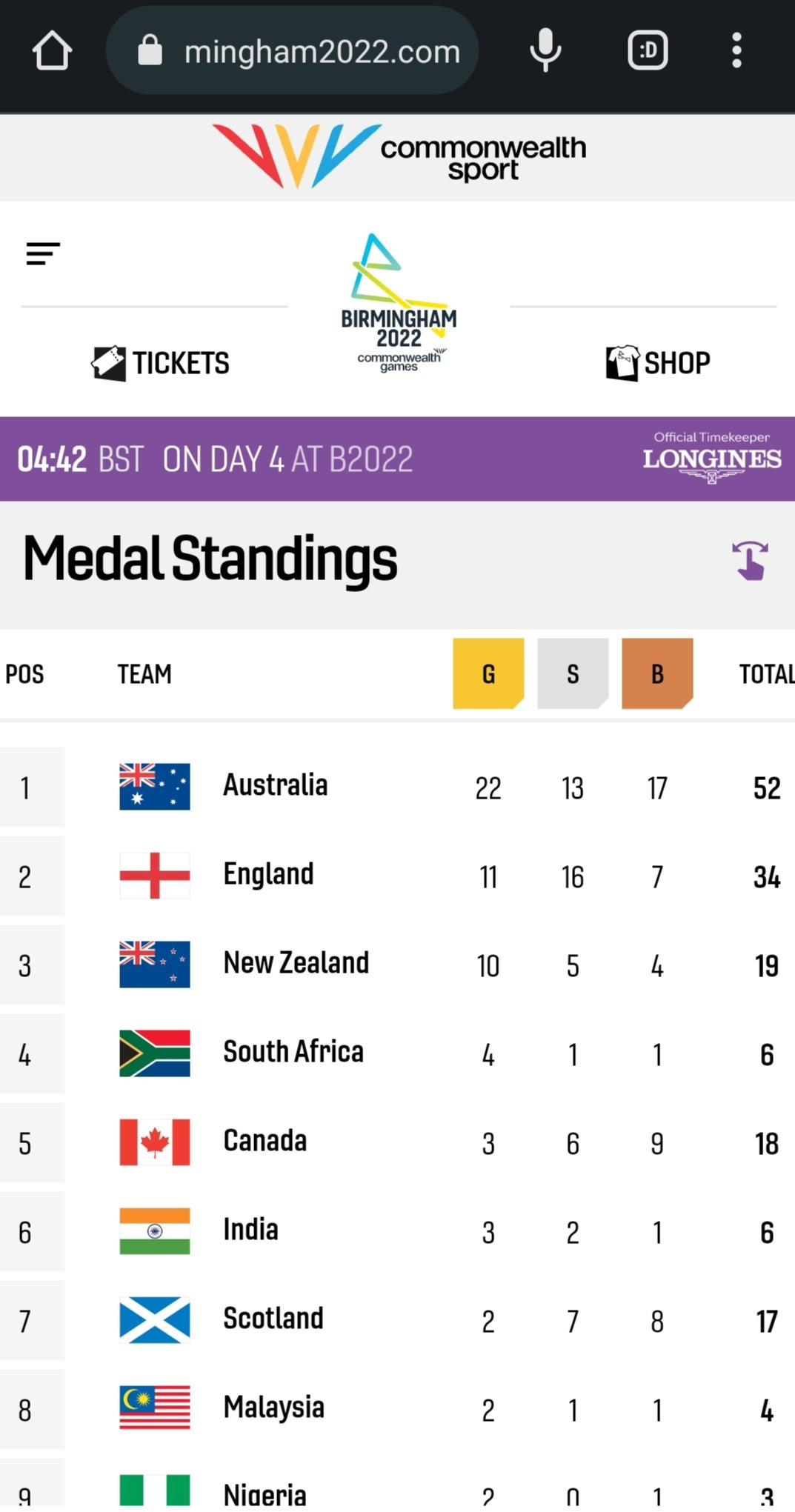This screenshot has width=795, height=1512.
Task: Open the browser tab switcher
Action: [648, 51]
